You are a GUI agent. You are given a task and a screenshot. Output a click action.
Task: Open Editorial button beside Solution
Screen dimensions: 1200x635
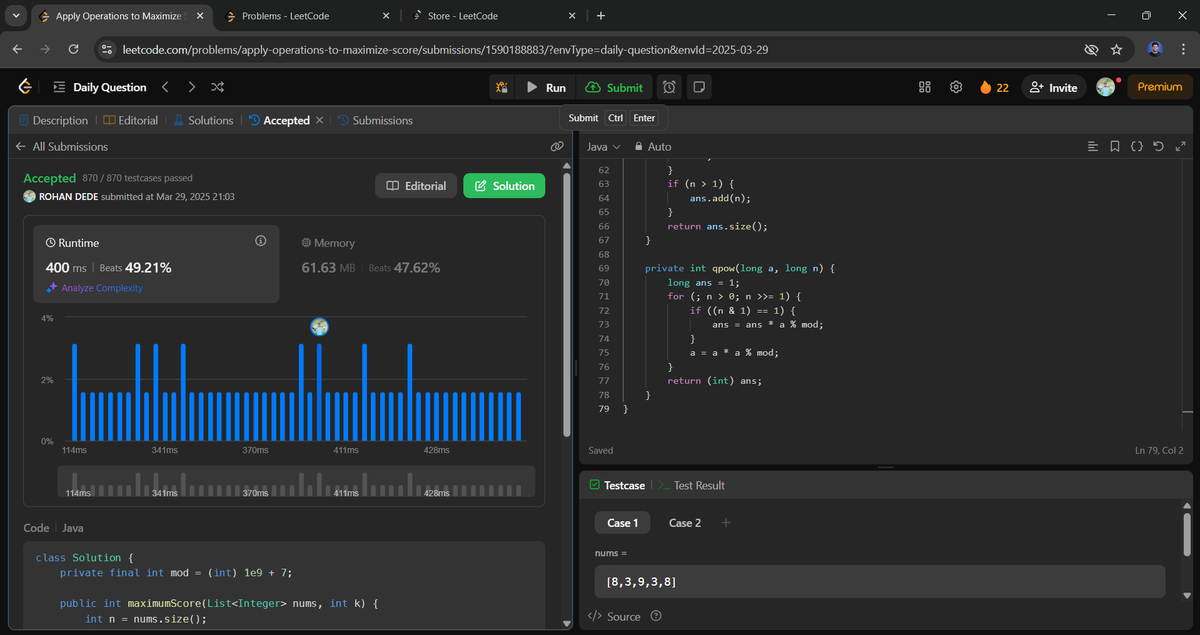tap(416, 186)
